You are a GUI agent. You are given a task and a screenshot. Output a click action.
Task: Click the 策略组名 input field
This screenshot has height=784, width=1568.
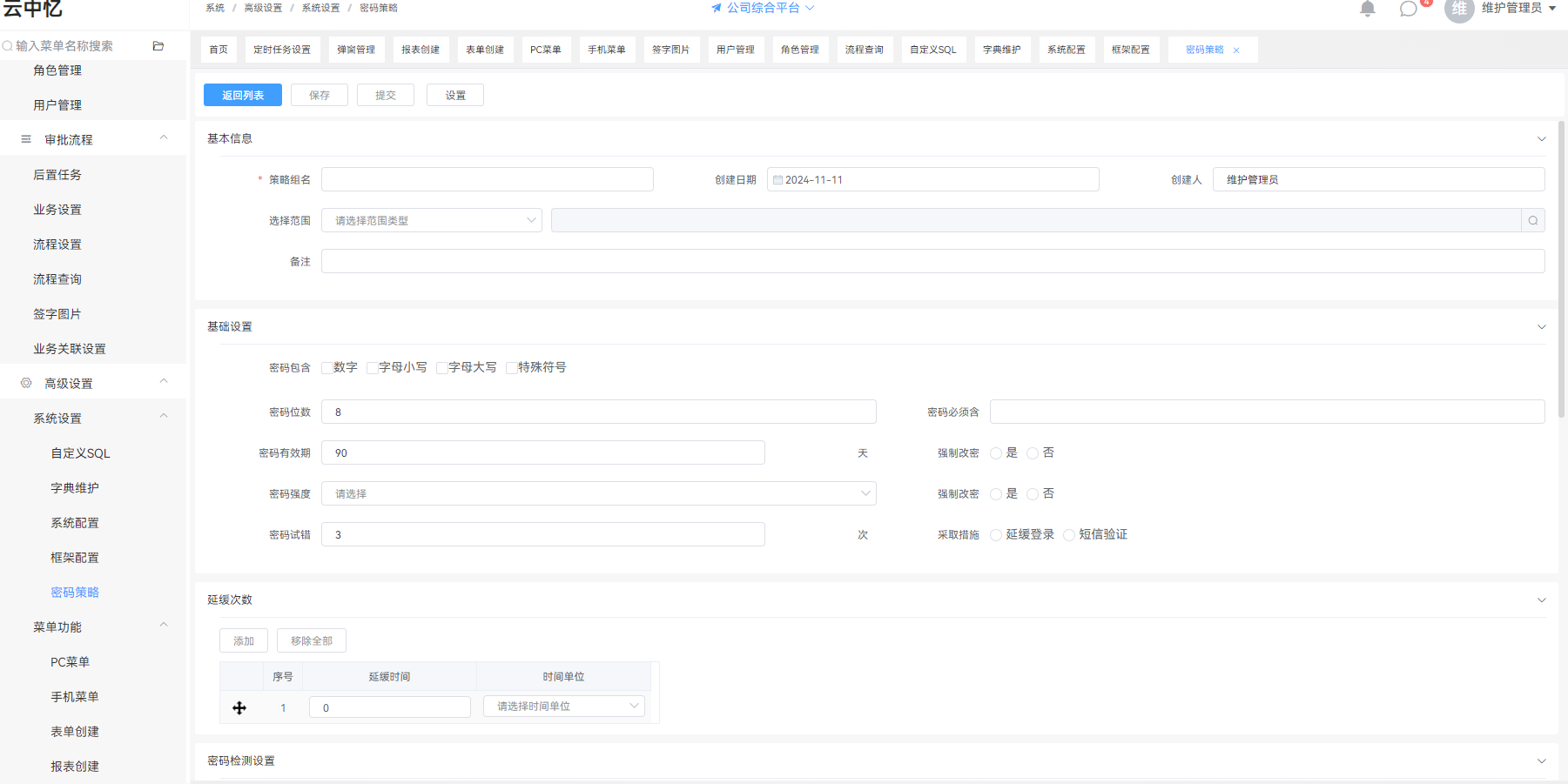[x=488, y=180]
